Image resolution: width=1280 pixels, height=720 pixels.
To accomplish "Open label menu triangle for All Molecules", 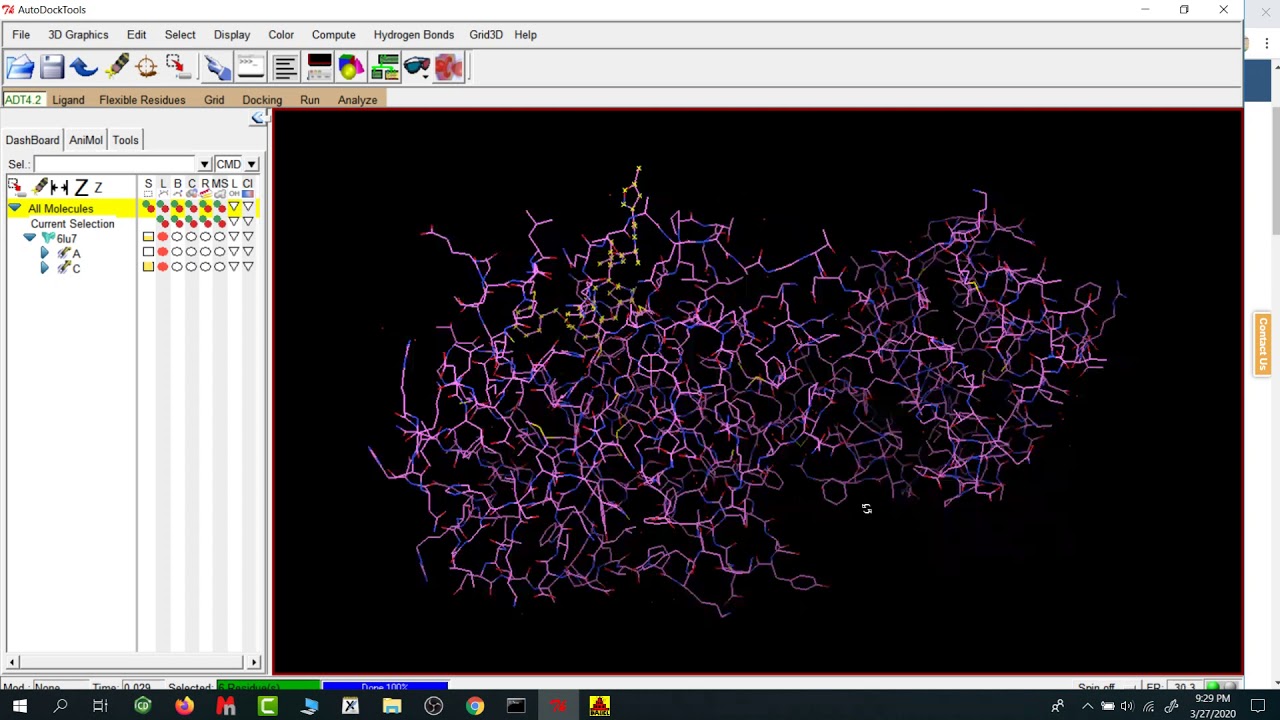I will tap(234, 207).
